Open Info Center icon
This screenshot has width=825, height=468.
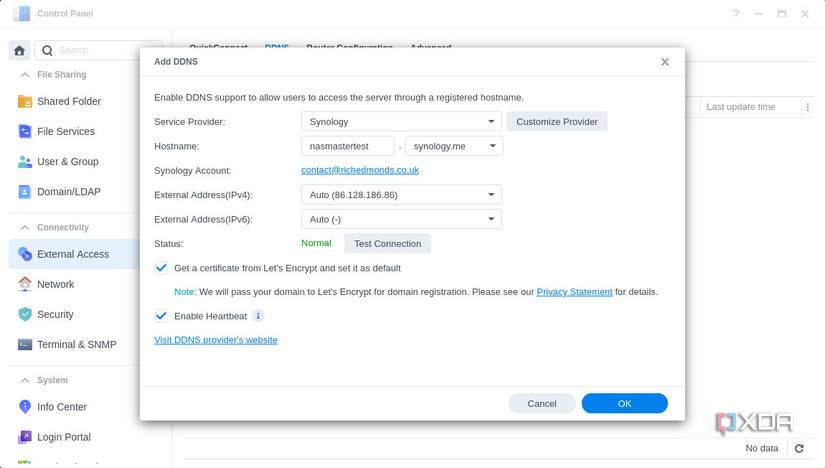(25, 406)
